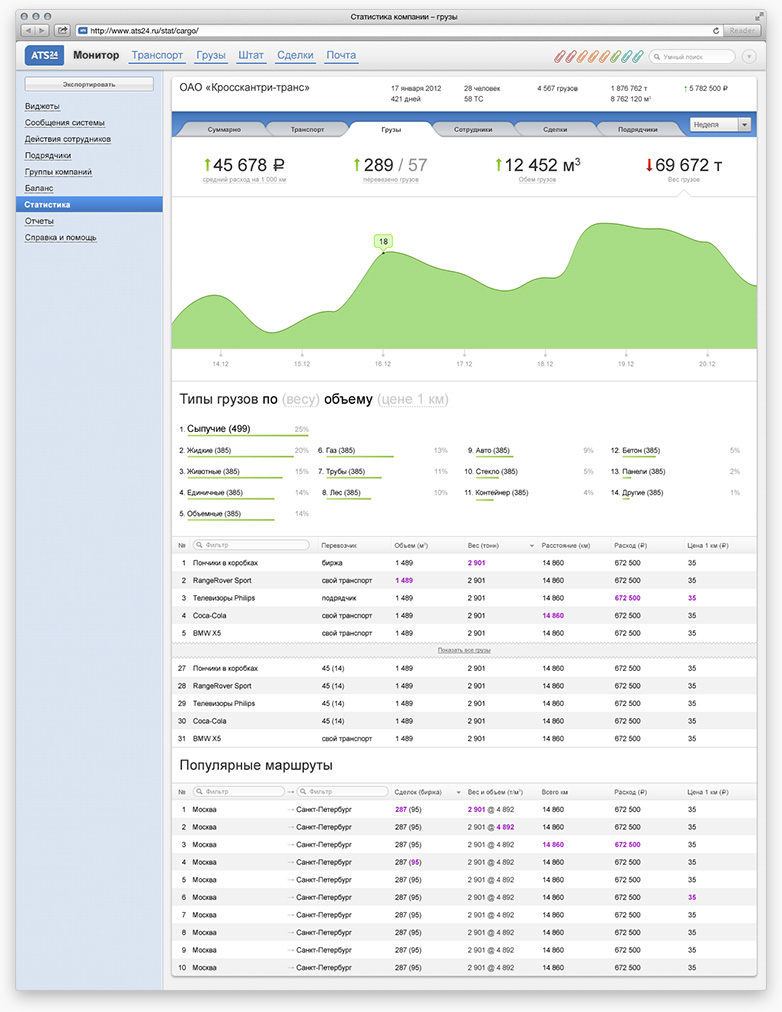This screenshot has height=1012, width=782.
Task: Click the 18 marker on the chart
Action: pyautogui.click(x=383, y=241)
